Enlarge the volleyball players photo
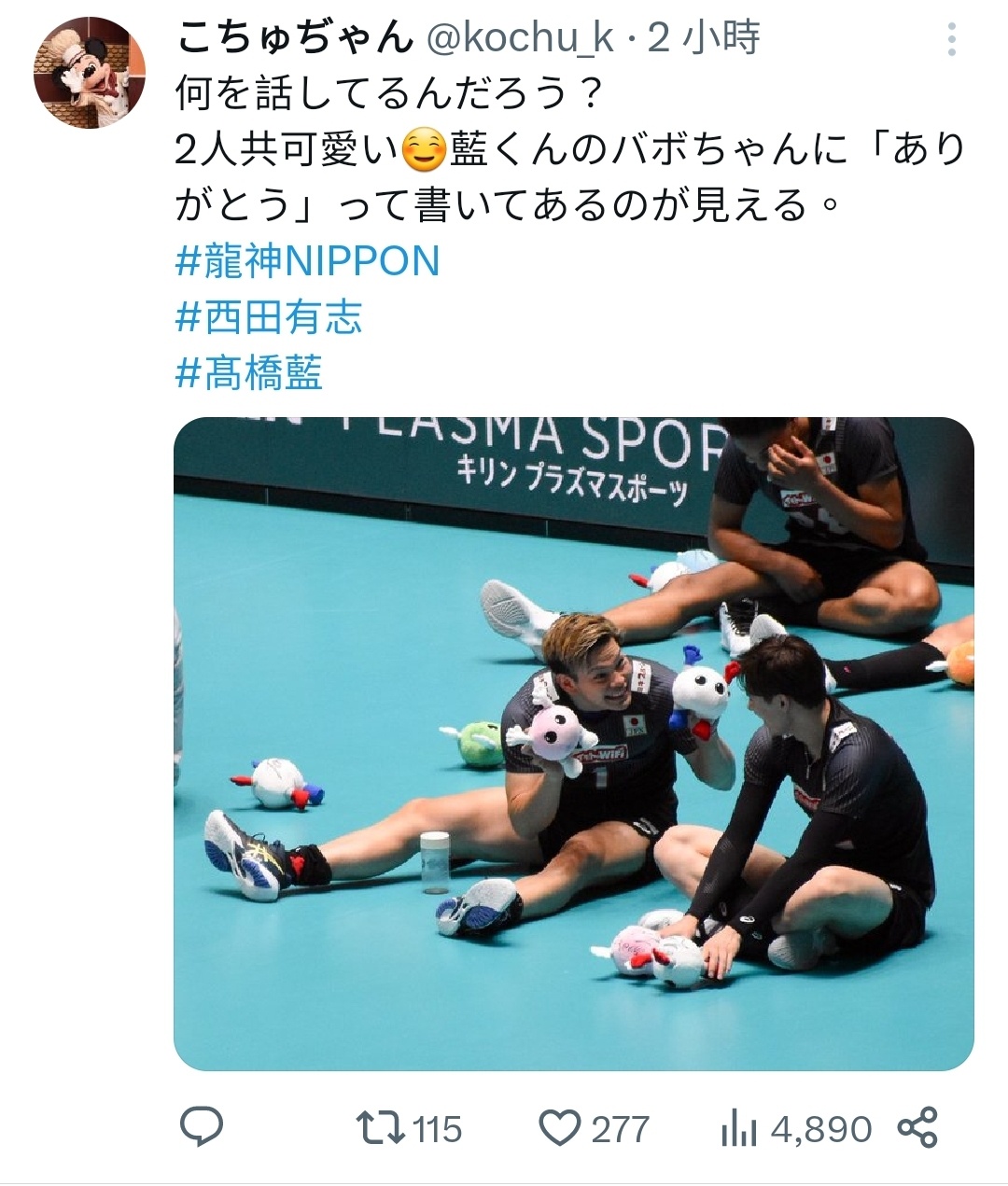Screen dimensions: 1008x1186 click(x=574, y=744)
